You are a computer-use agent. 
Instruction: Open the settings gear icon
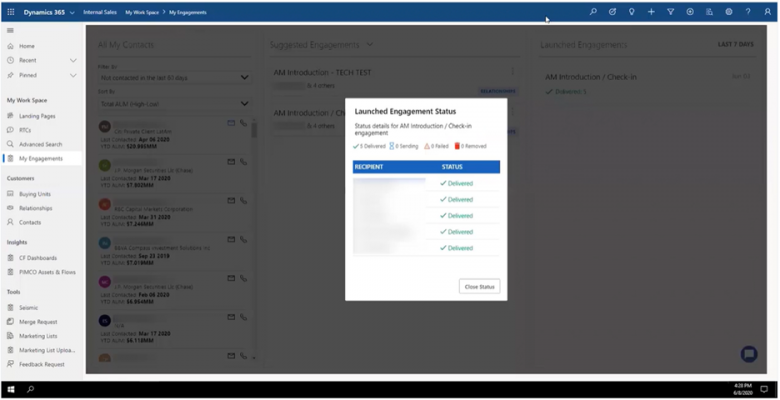[x=729, y=12]
